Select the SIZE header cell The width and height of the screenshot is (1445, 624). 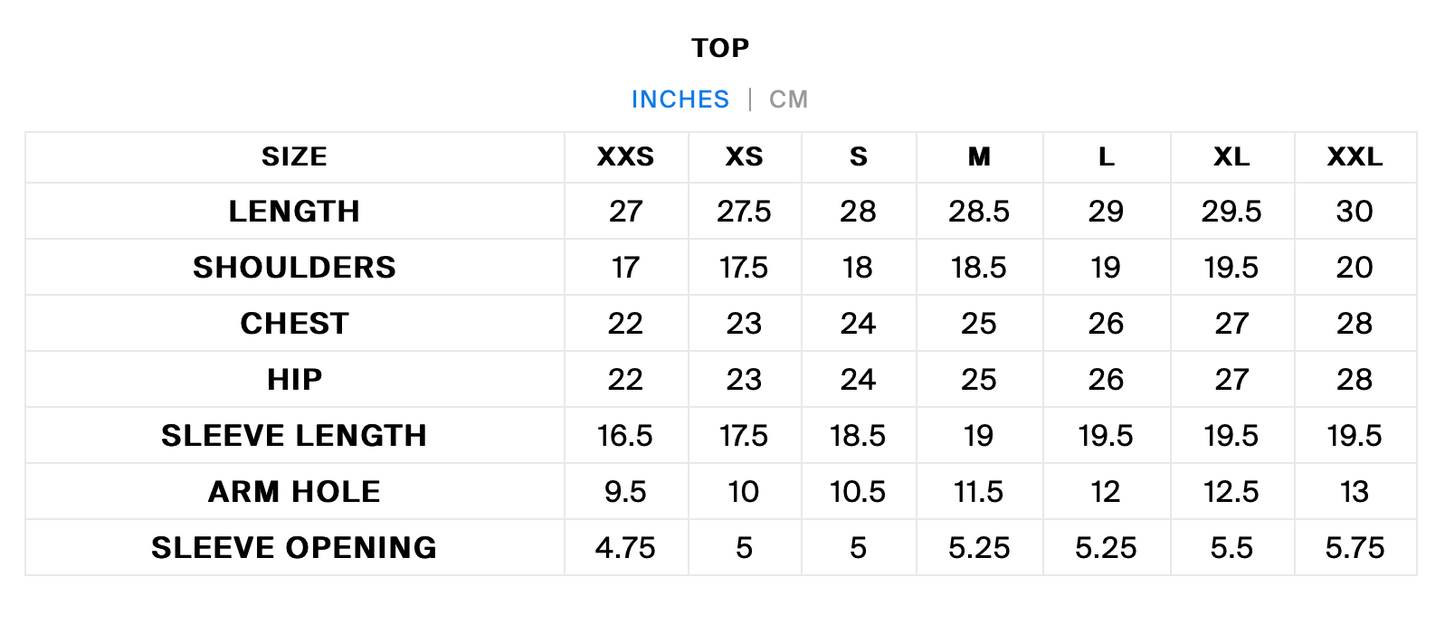tap(295, 157)
